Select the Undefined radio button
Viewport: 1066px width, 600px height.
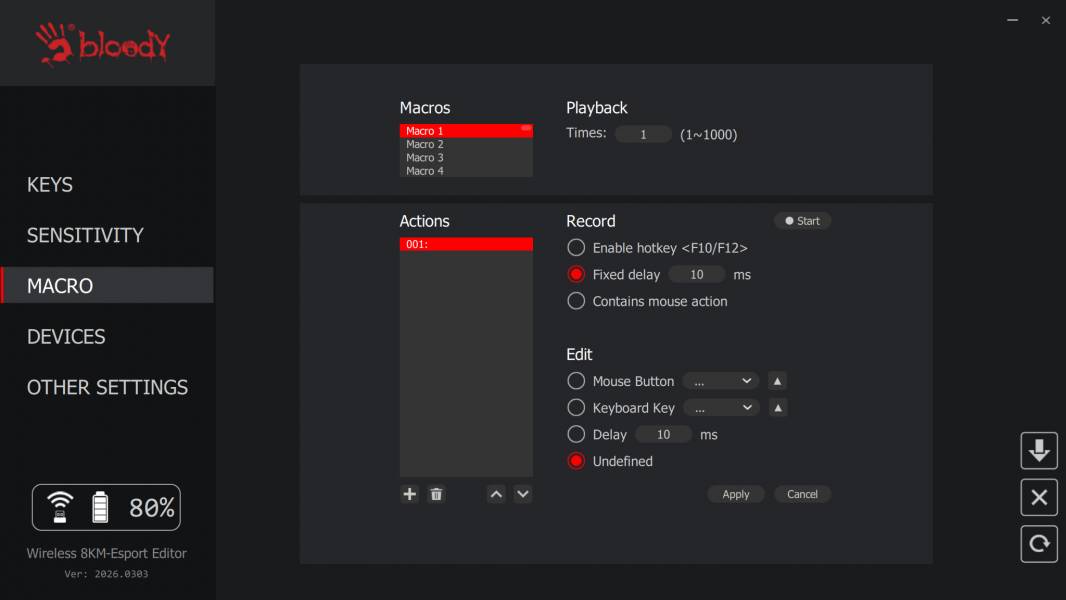tap(576, 461)
